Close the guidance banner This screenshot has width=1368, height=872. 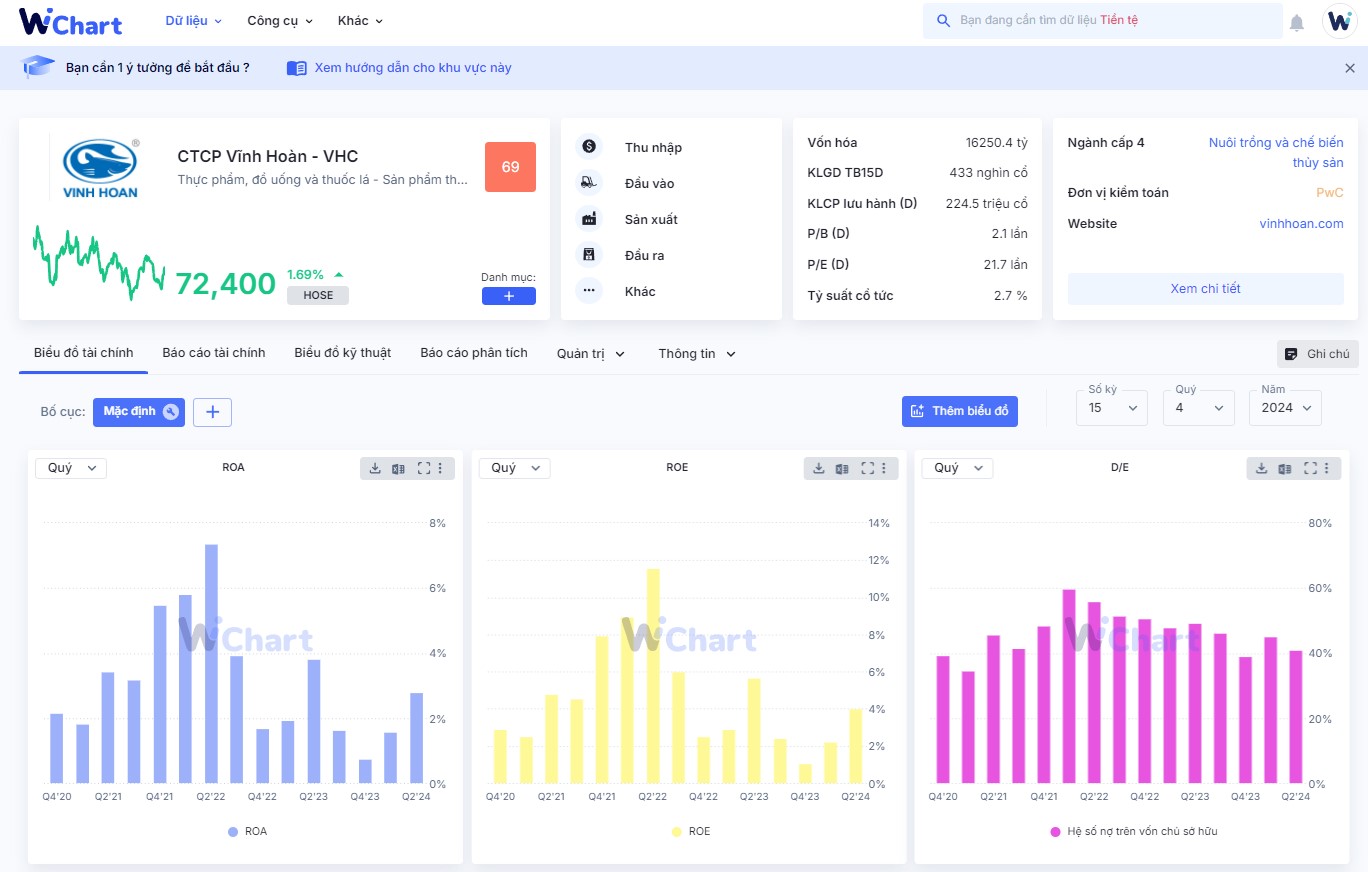(x=1350, y=68)
